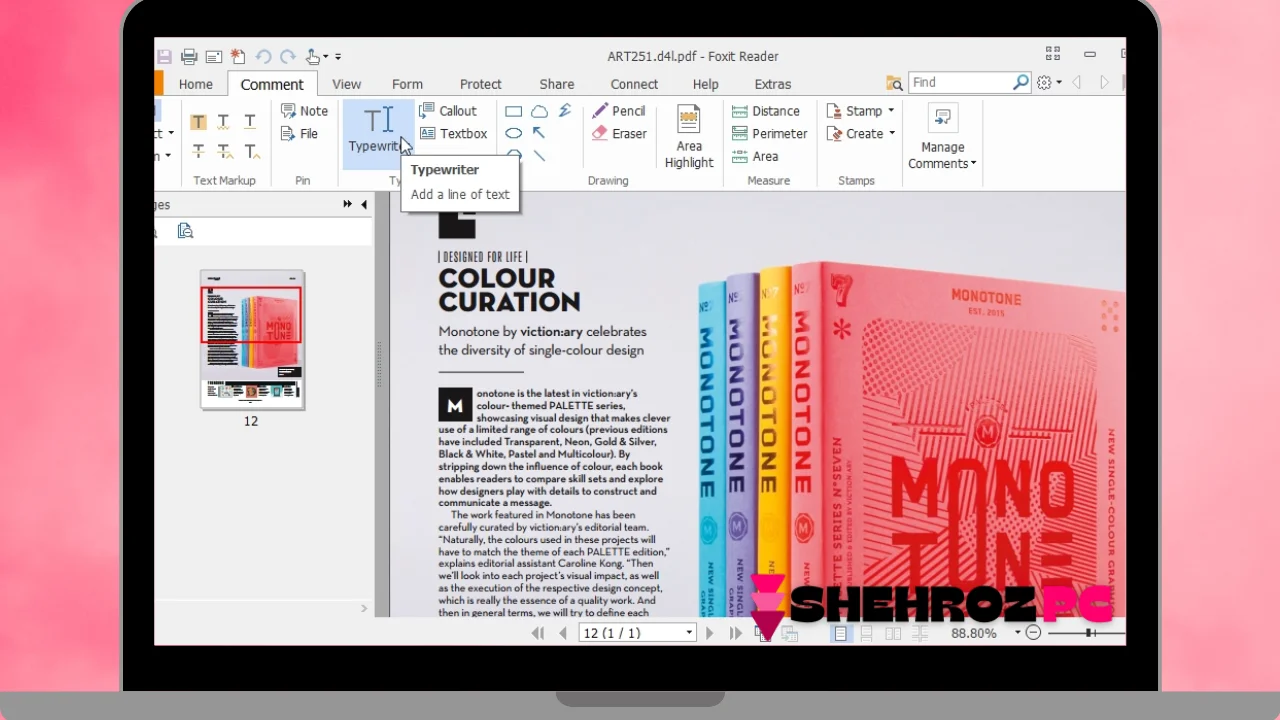Click the Print icon in quick access toolbar
The height and width of the screenshot is (720, 1280).
[x=189, y=57]
